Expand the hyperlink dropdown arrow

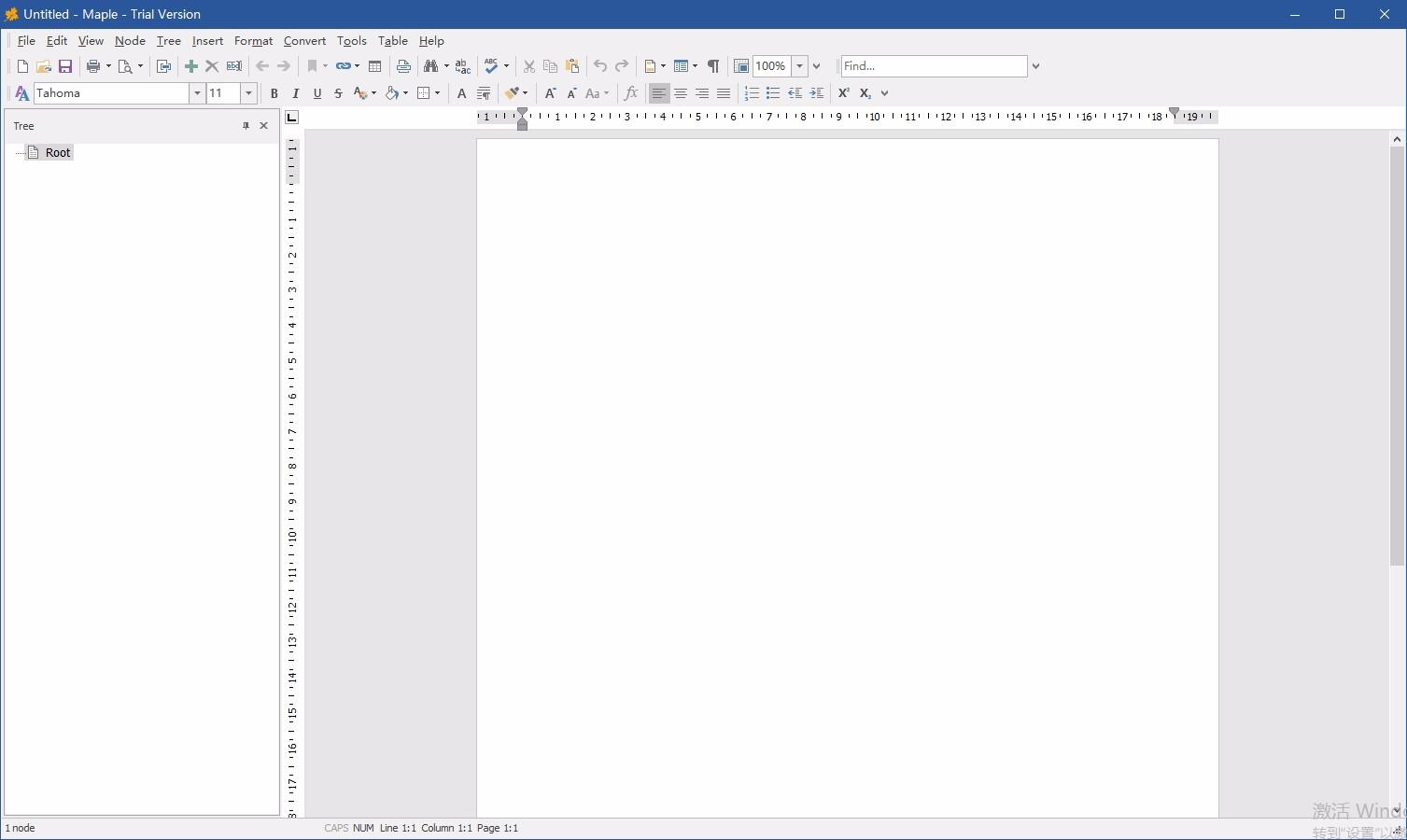[x=358, y=66]
